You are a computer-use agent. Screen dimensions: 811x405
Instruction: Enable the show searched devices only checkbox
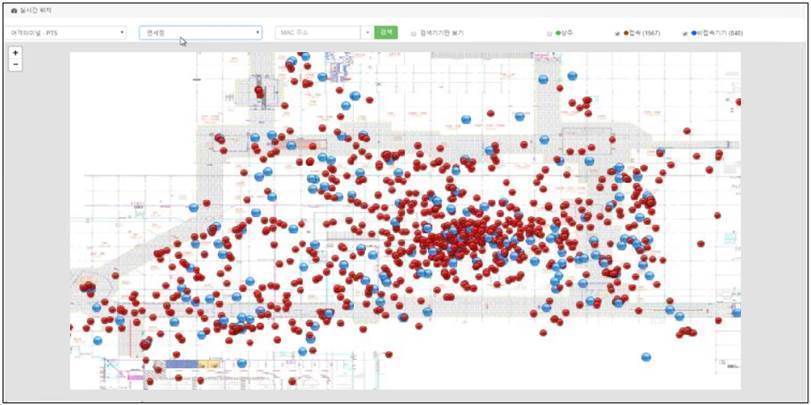pyautogui.click(x=413, y=34)
